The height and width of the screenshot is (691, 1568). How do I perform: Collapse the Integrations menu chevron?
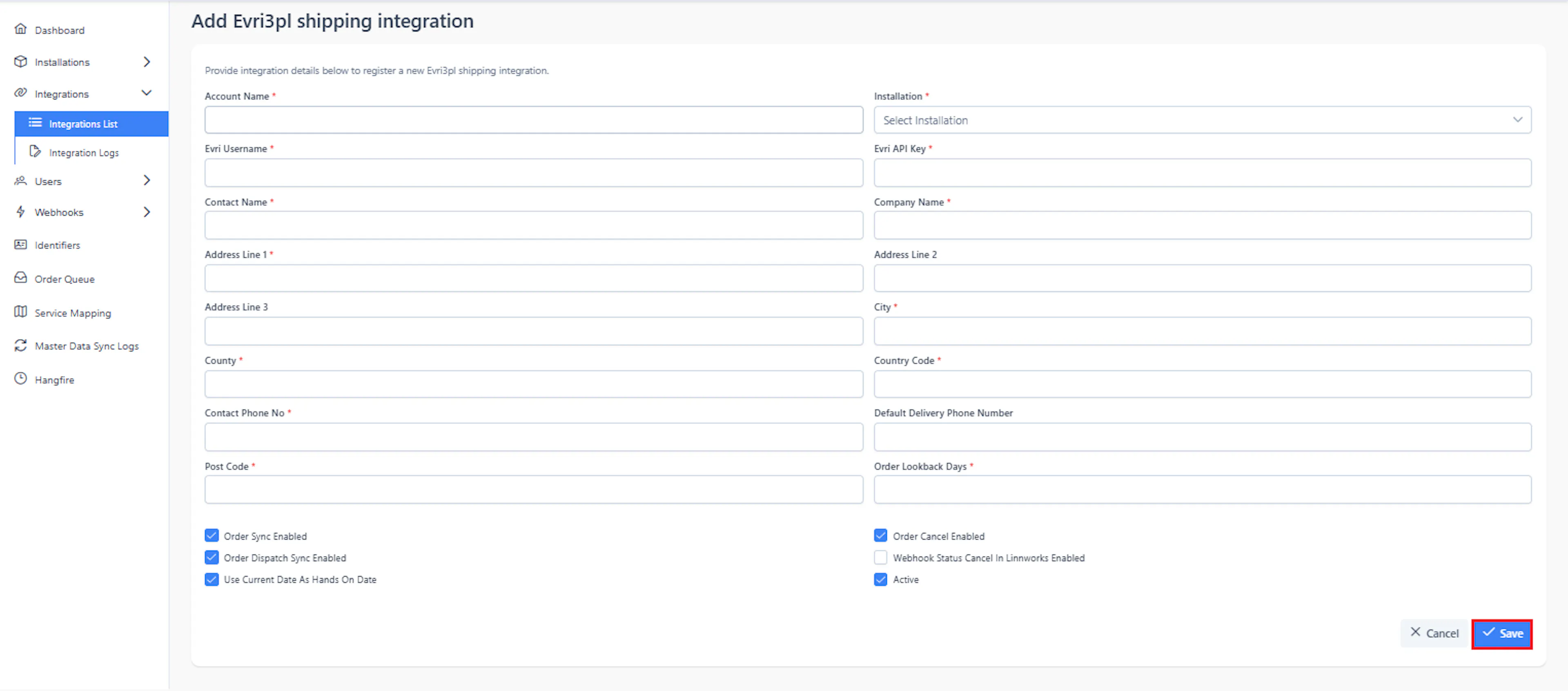pos(147,93)
